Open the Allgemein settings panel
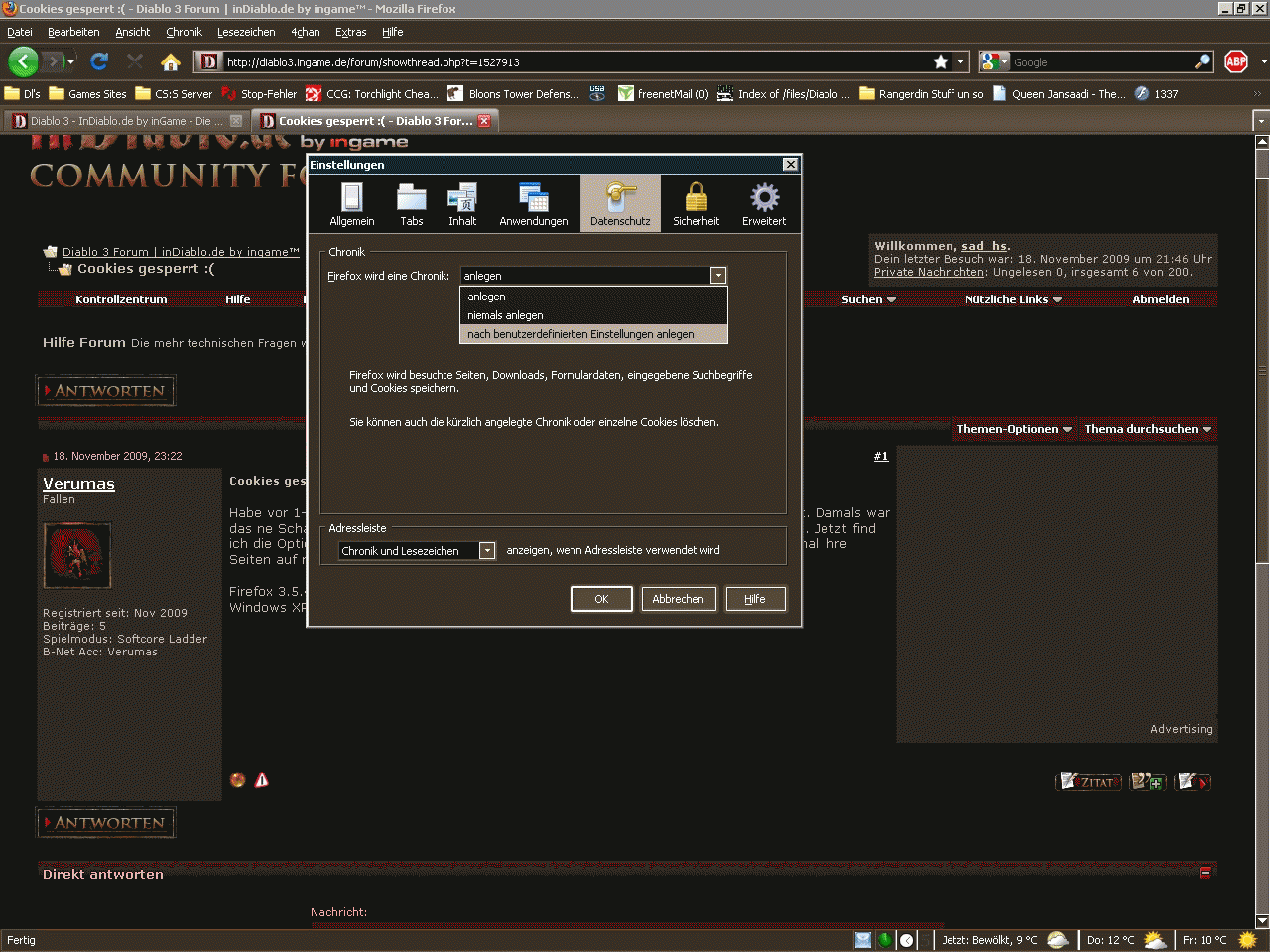 pos(351,204)
